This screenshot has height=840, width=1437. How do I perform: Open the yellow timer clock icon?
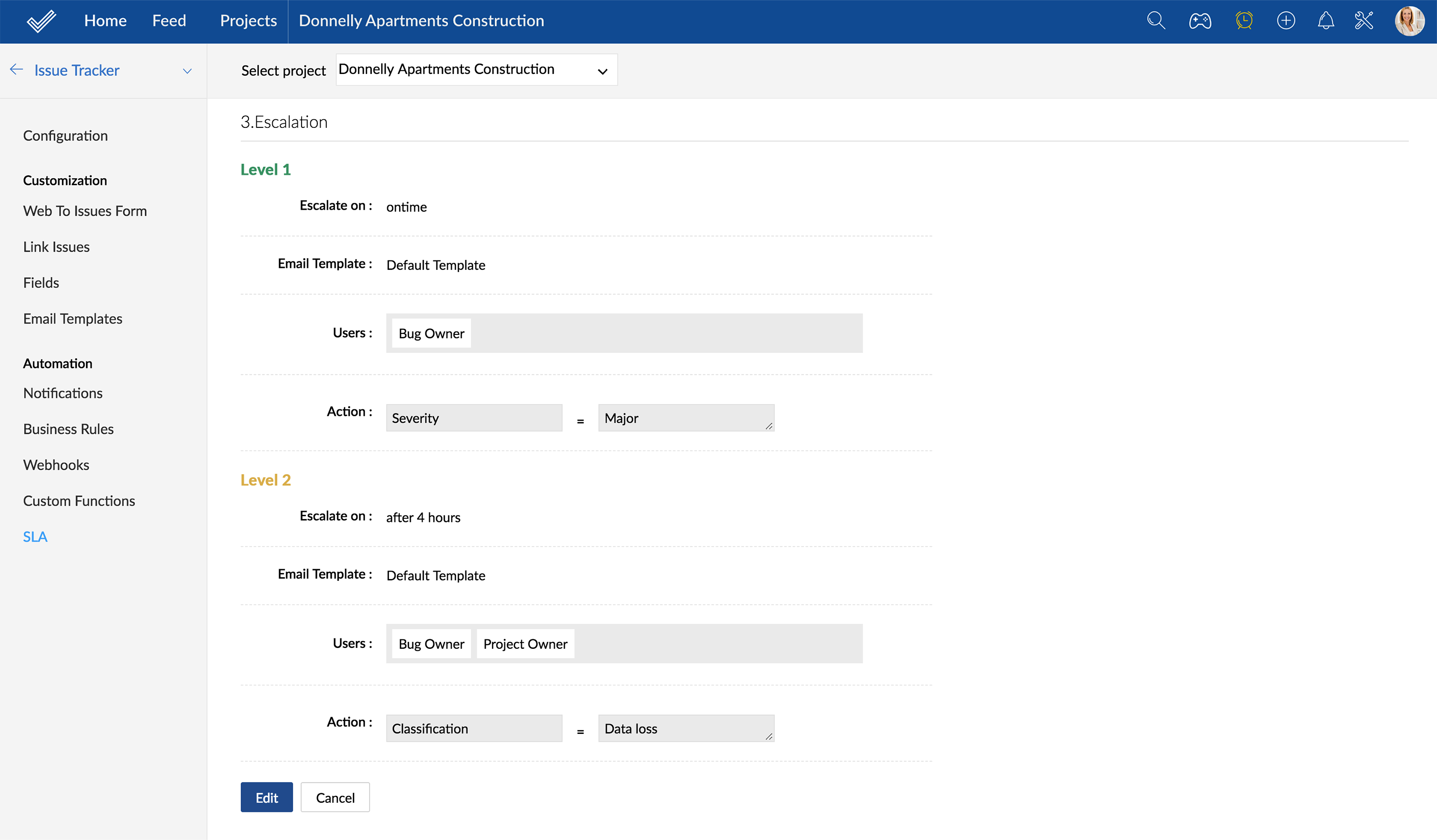(x=1244, y=20)
